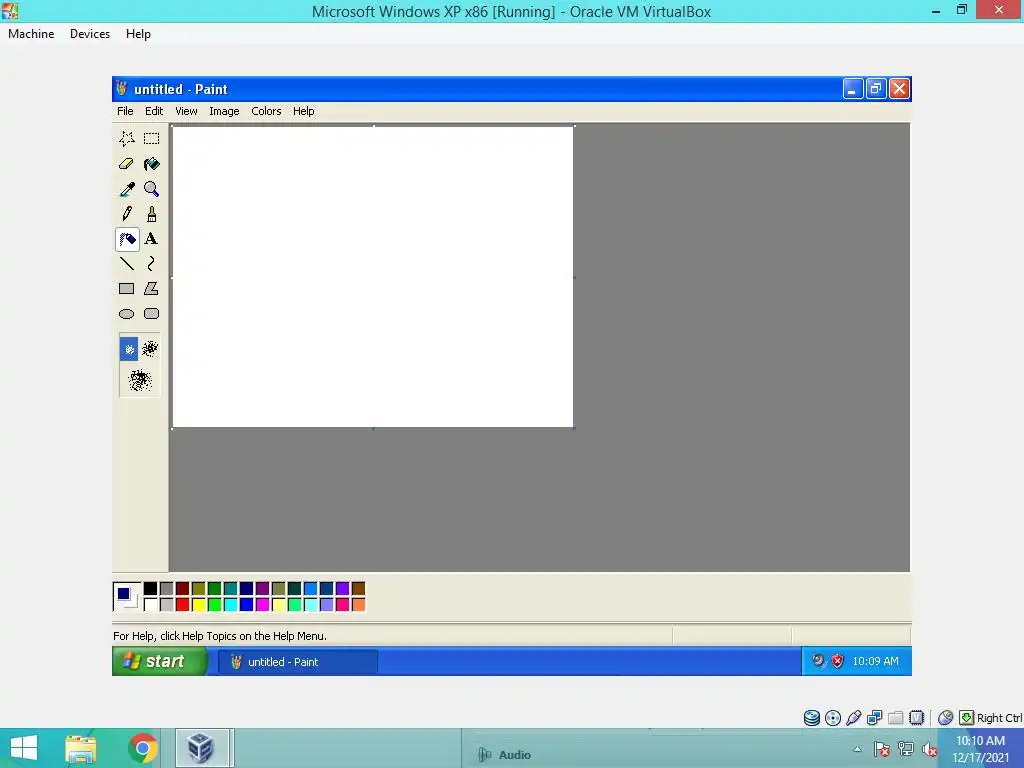Select the straight Line tool
The width and height of the screenshot is (1024, 768).
(127, 263)
